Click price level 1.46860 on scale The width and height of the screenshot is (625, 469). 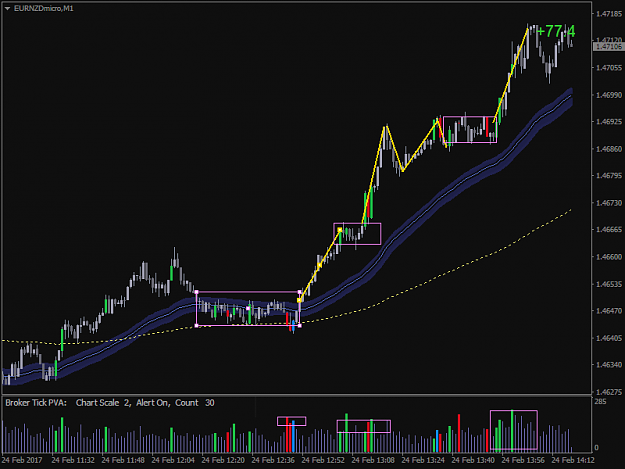coord(609,149)
